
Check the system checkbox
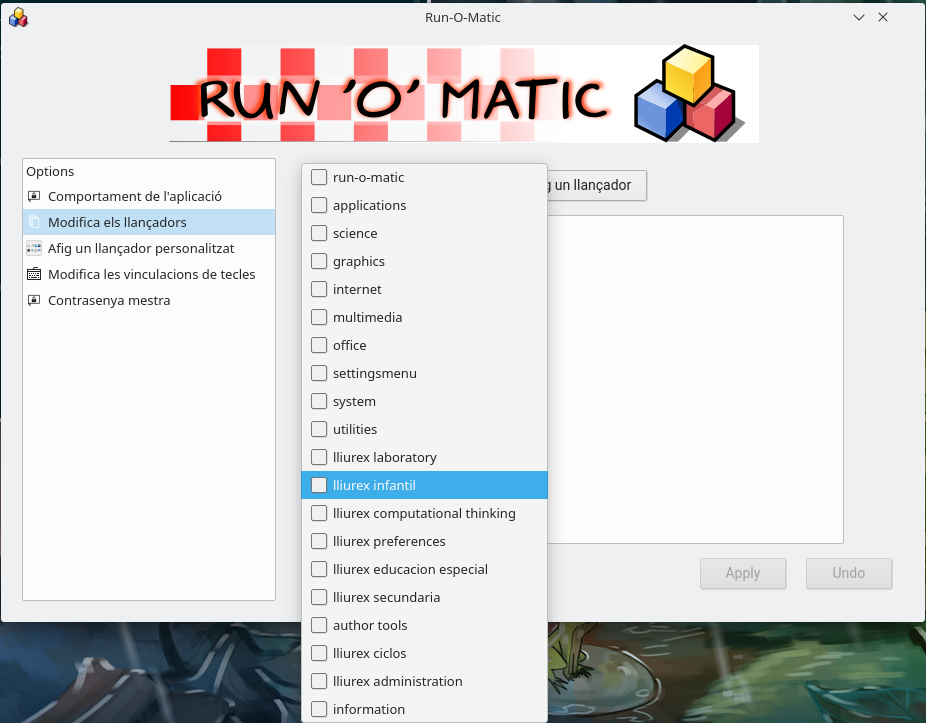[319, 401]
